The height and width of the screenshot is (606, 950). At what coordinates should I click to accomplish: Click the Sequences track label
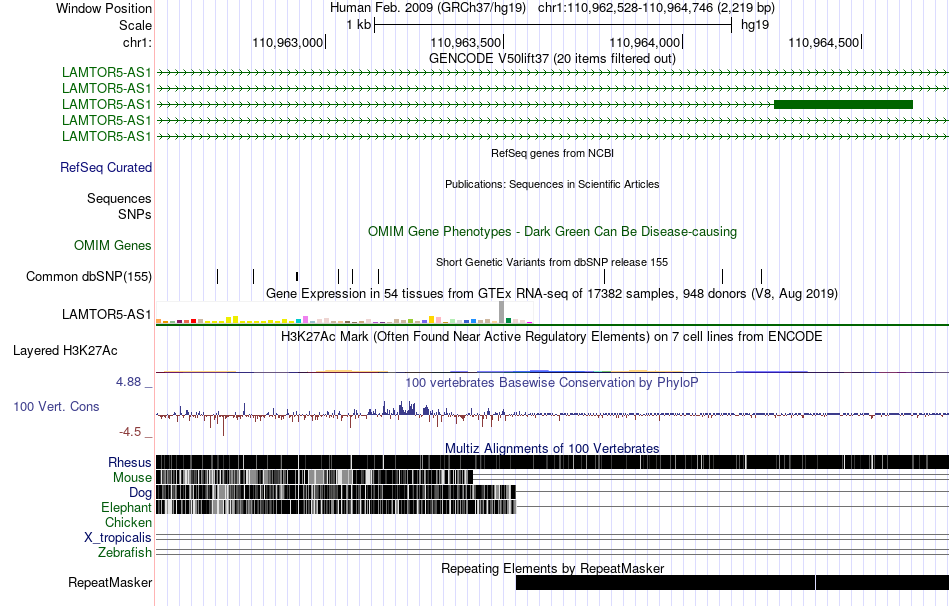[119, 198]
